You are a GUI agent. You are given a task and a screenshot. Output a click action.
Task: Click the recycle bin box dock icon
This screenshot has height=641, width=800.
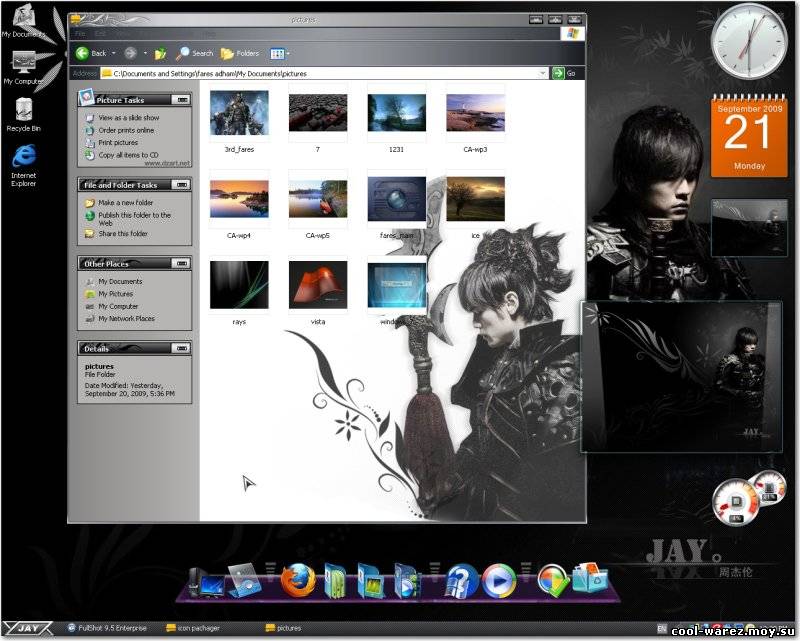(x=590, y=578)
